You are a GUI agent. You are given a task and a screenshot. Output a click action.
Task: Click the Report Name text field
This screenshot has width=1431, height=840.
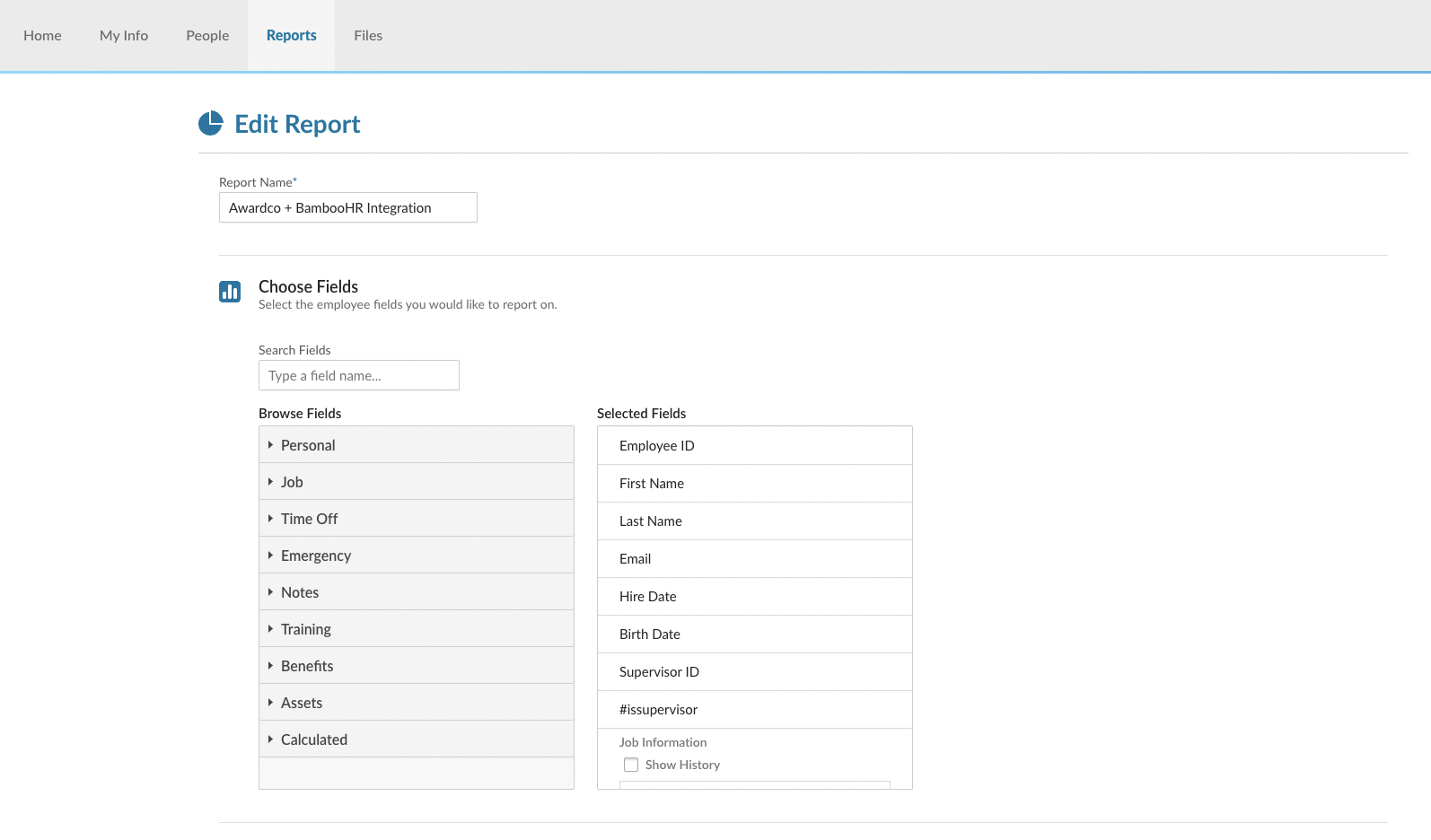tap(348, 207)
